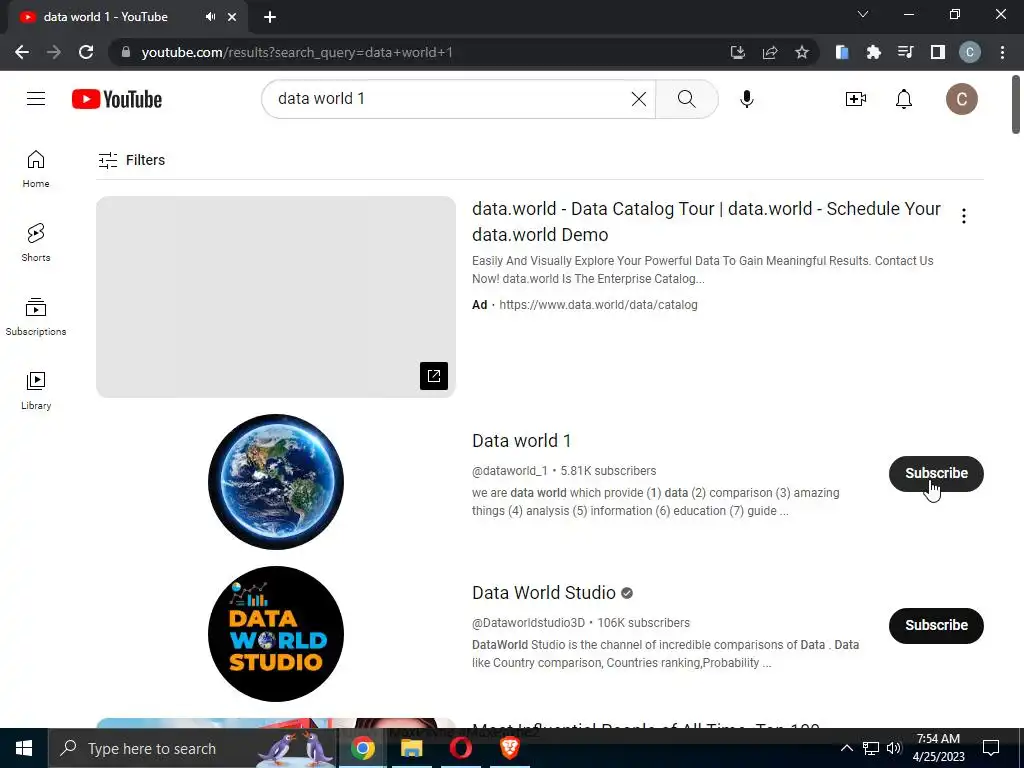1024x768 pixels.
Task: Open the Chrome profile avatar
Action: click(x=970, y=52)
